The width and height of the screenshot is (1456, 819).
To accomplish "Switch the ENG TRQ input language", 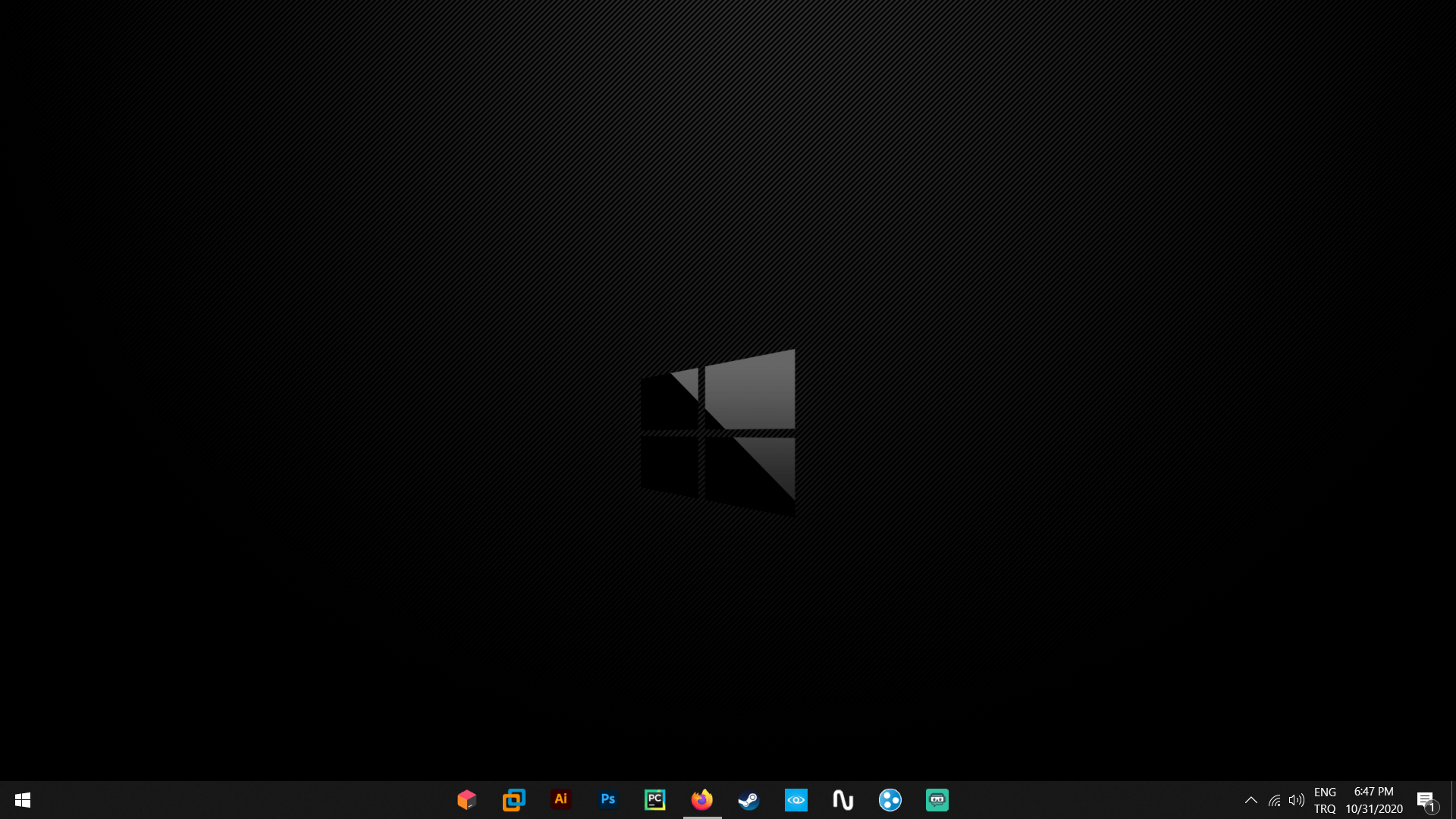I will click(1325, 800).
